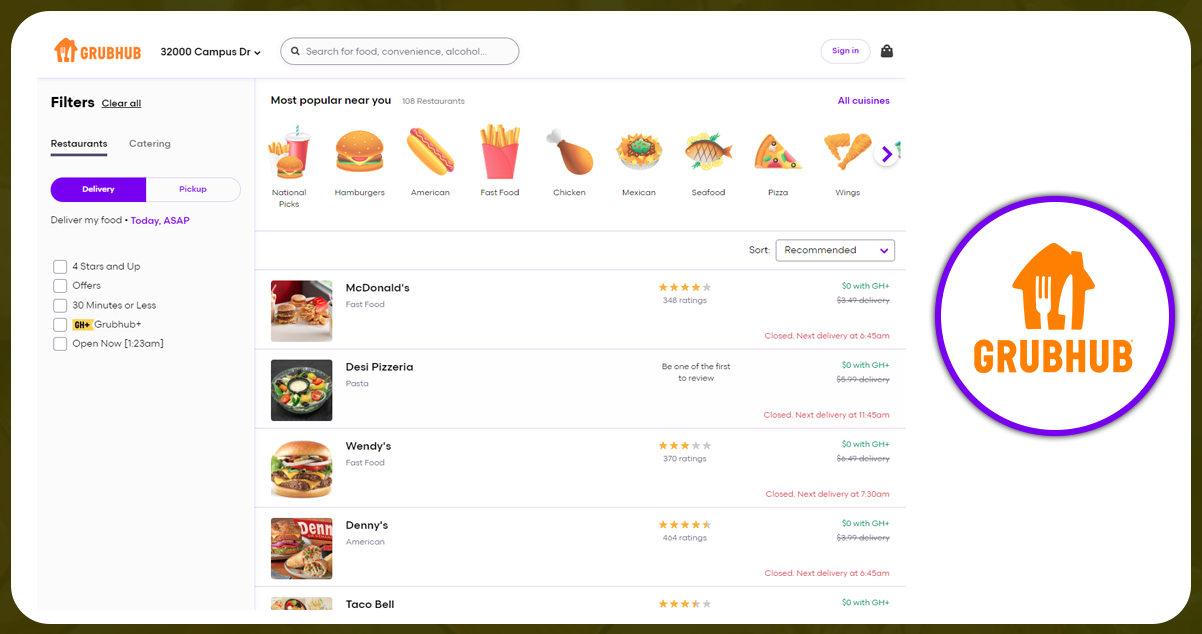This screenshot has width=1202, height=634.
Task: Click the Sign in button
Action: point(845,51)
